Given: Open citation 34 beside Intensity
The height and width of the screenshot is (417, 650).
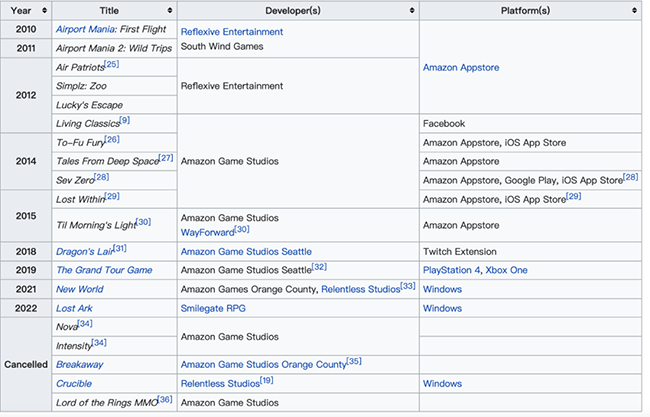Looking at the screenshot, I should pos(99,342).
